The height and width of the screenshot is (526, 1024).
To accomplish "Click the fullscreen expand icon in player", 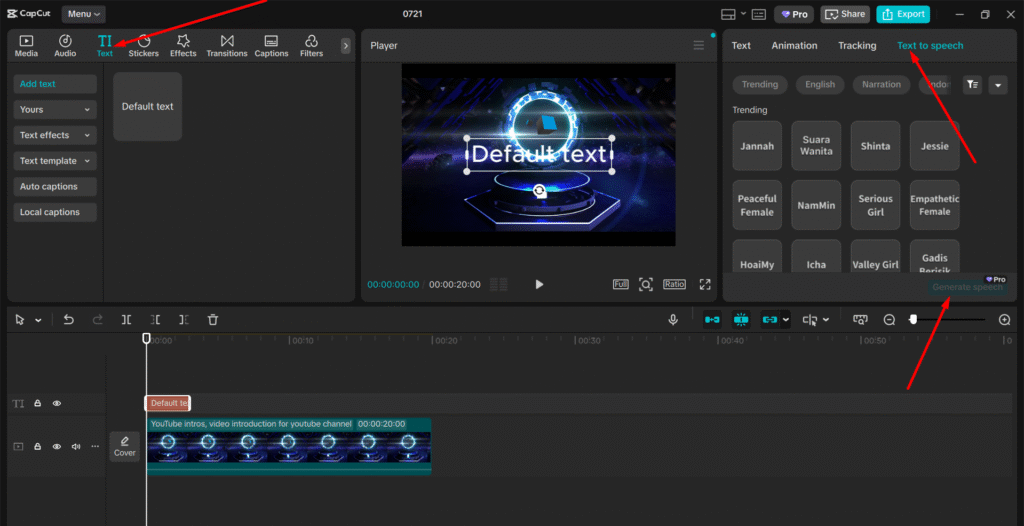I will click(x=705, y=284).
